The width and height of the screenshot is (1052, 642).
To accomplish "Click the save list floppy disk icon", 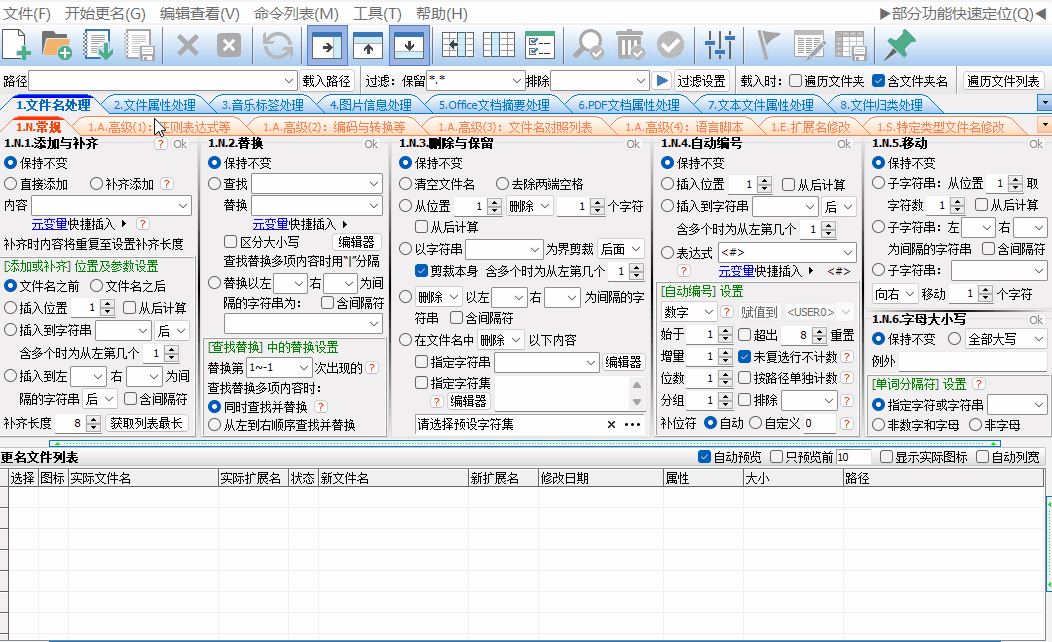I will [140, 45].
